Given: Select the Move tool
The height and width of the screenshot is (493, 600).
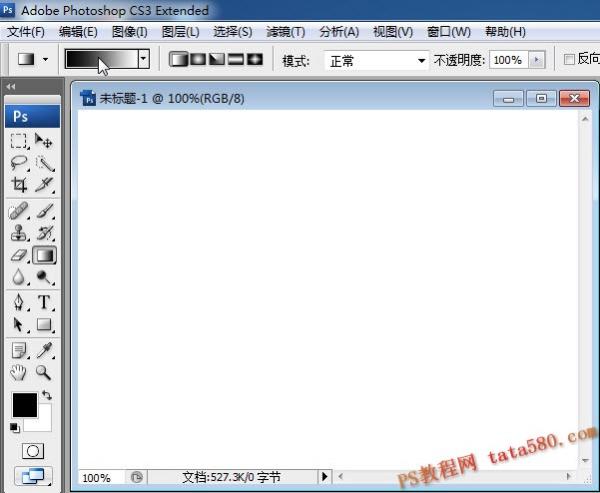Looking at the screenshot, I should pos(44,141).
